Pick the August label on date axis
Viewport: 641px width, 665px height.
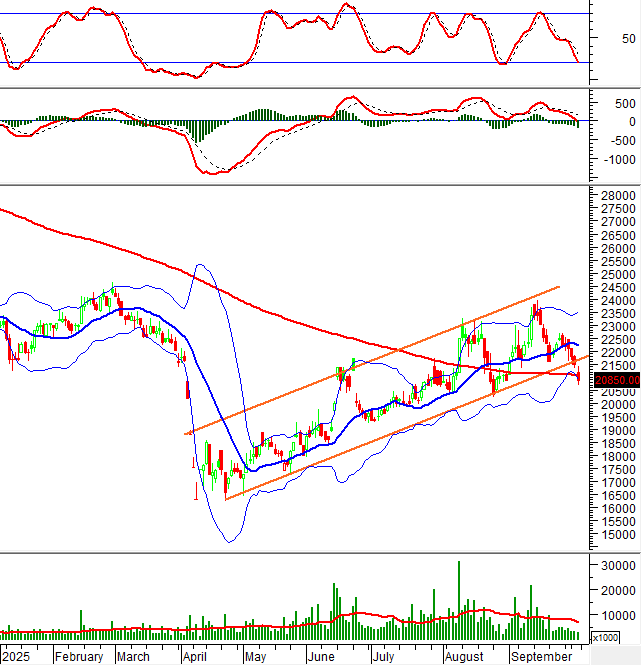pyautogui.click(x=462, y=657)
